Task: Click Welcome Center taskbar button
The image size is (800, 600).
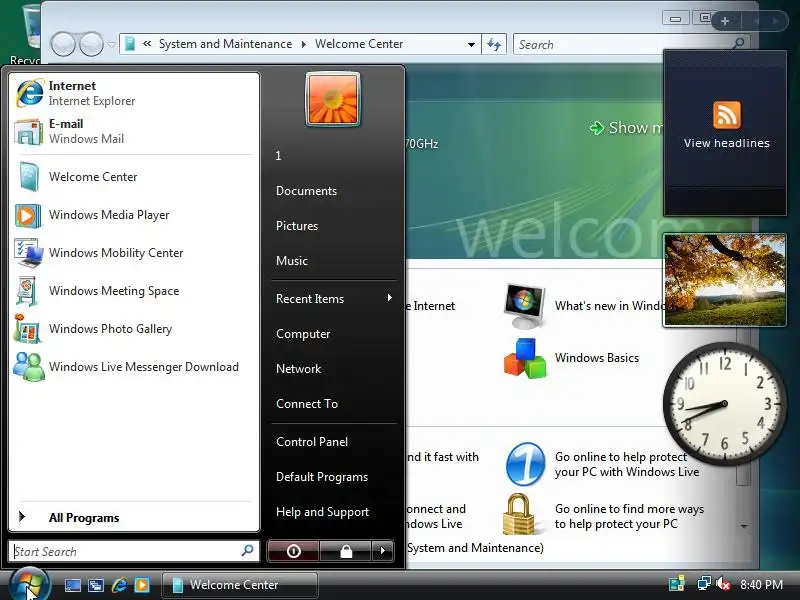Action: (x=240, y=585)
